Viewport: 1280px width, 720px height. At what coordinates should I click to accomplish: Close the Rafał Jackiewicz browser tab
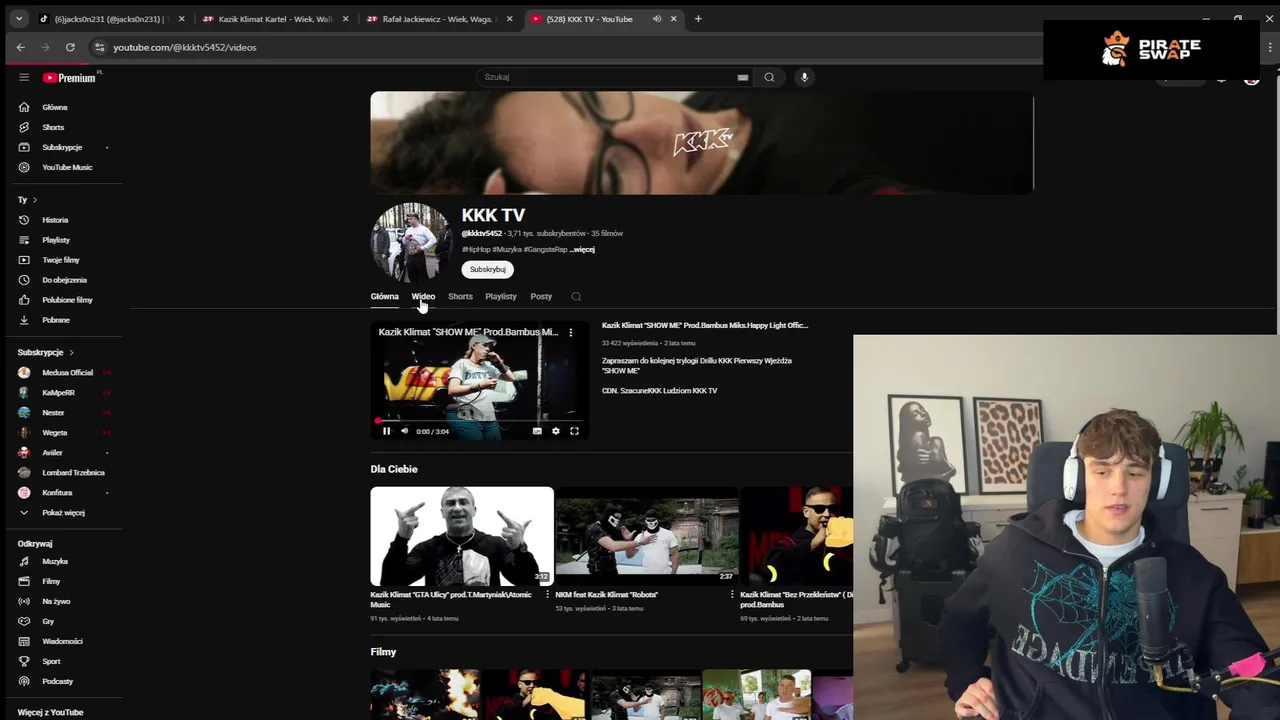[509, 19]
